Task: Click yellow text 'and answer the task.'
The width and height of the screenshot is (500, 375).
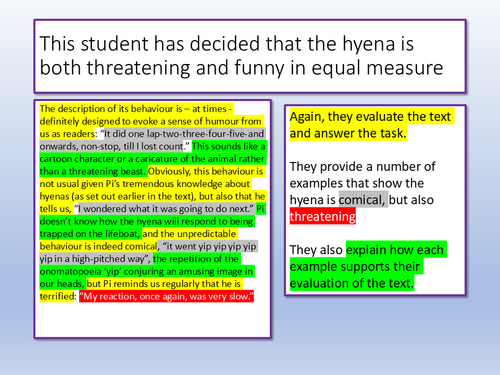Action: 348,133
